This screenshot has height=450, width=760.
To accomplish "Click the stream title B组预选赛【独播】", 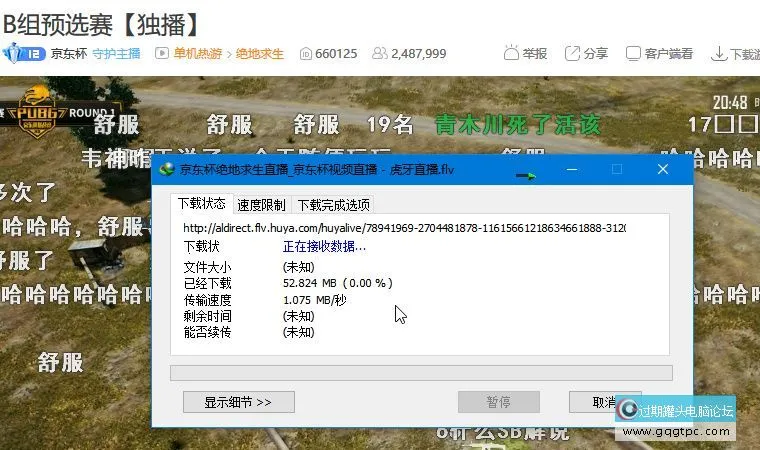I will [100, 24].
